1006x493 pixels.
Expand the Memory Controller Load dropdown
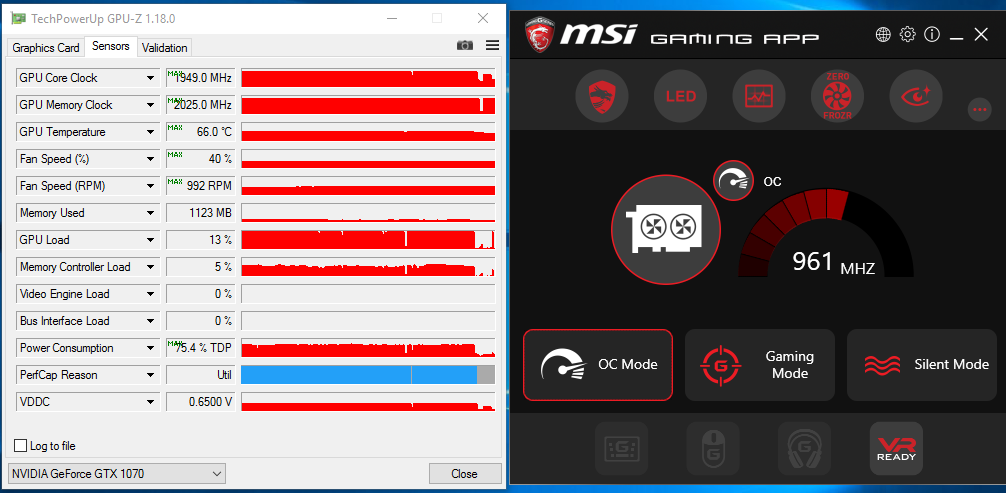151,267
